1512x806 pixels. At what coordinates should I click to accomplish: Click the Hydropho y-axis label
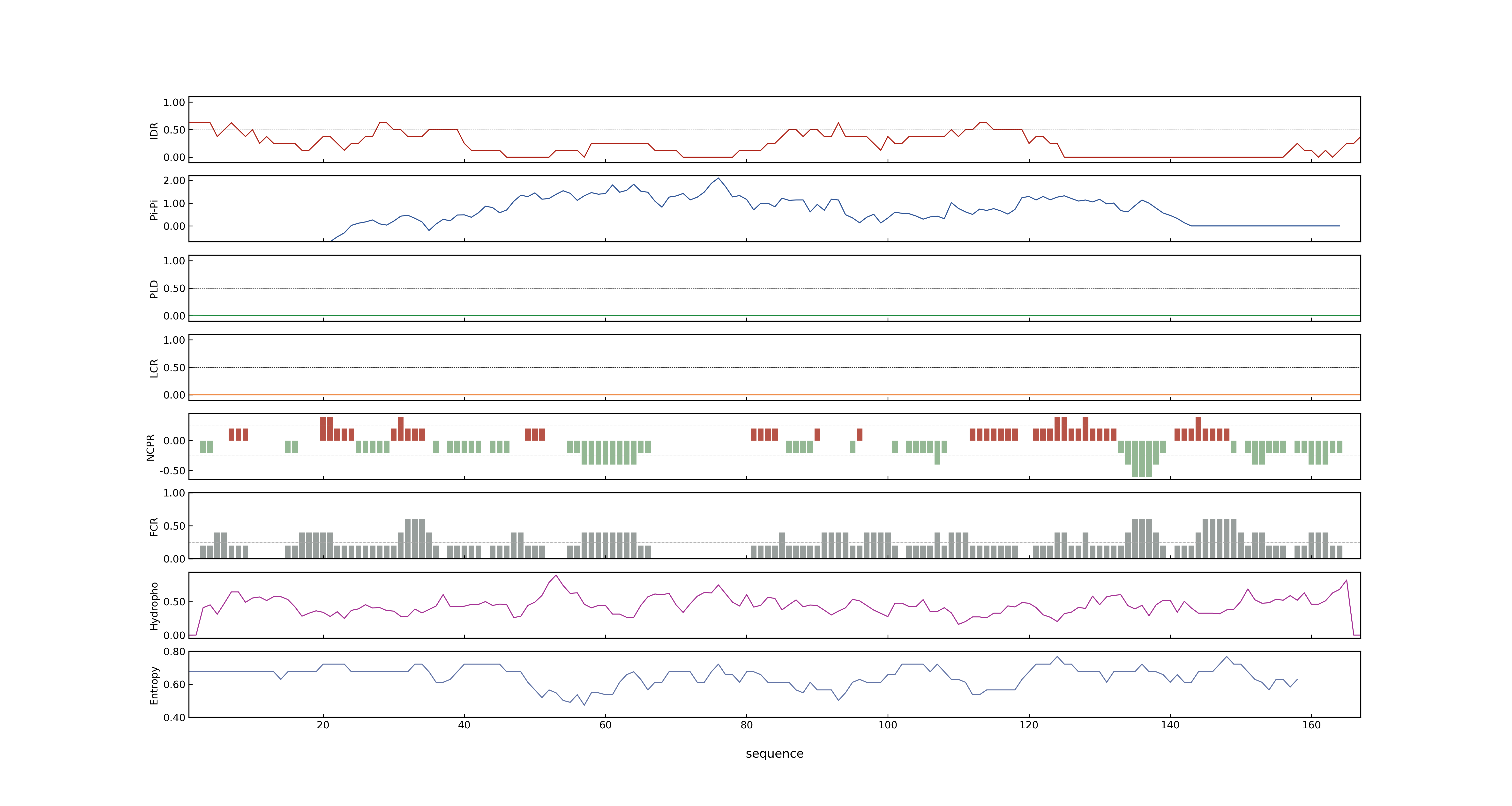(x=154, y=606)
